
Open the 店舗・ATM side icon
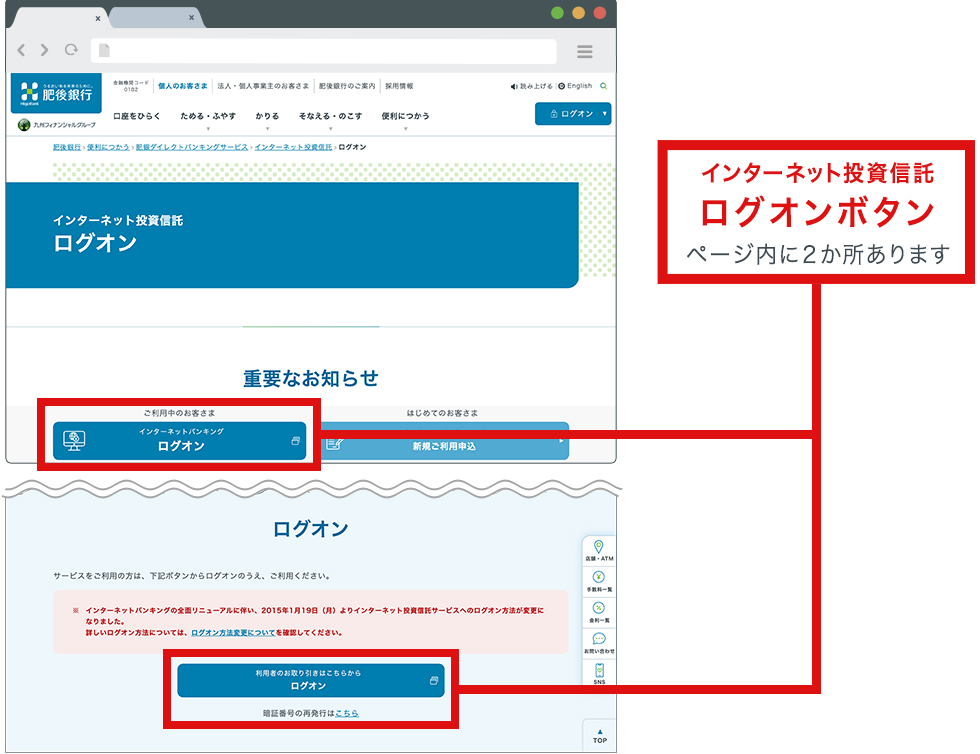(599, 551)
